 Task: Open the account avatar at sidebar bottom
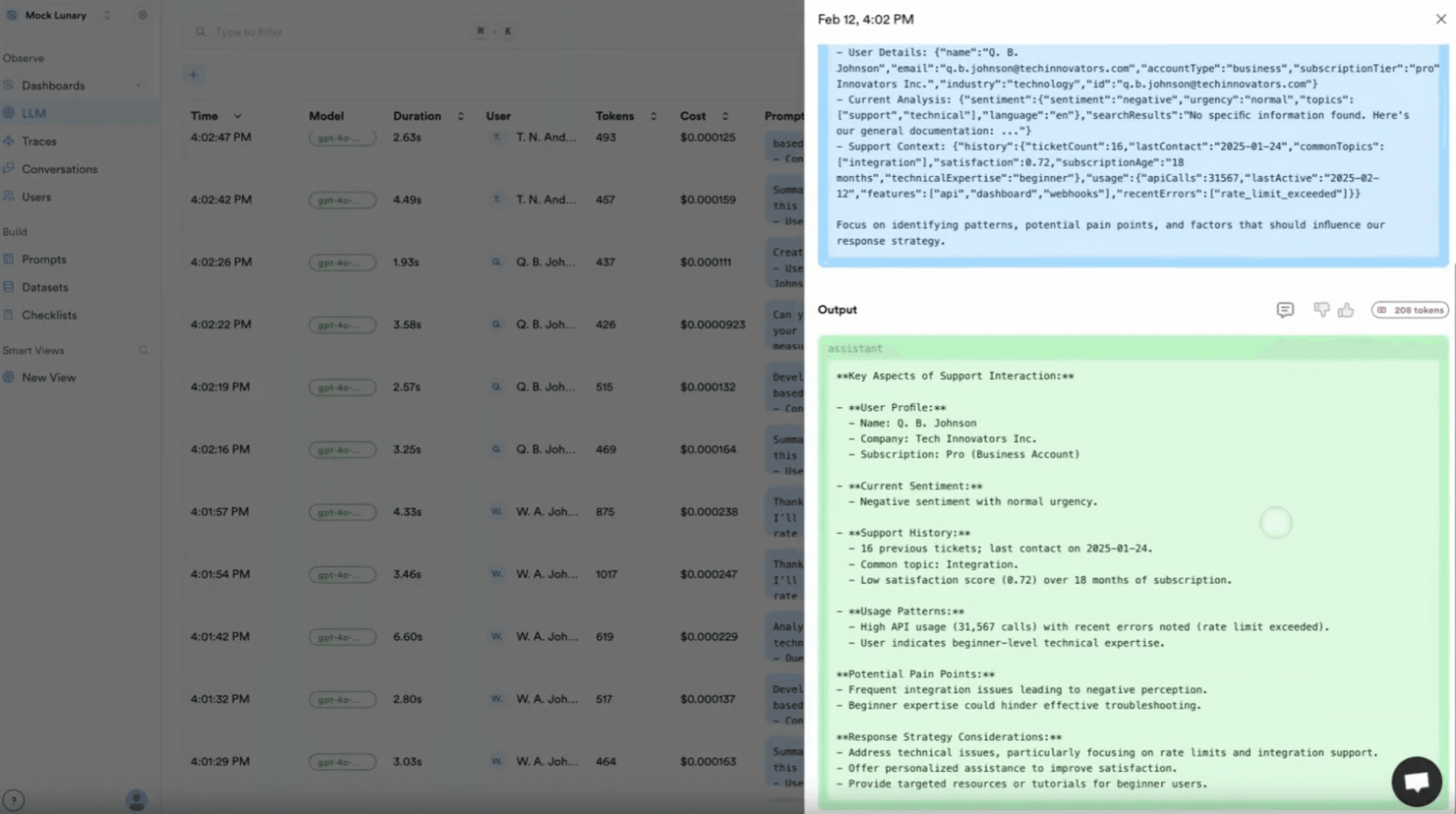point(136,800)
